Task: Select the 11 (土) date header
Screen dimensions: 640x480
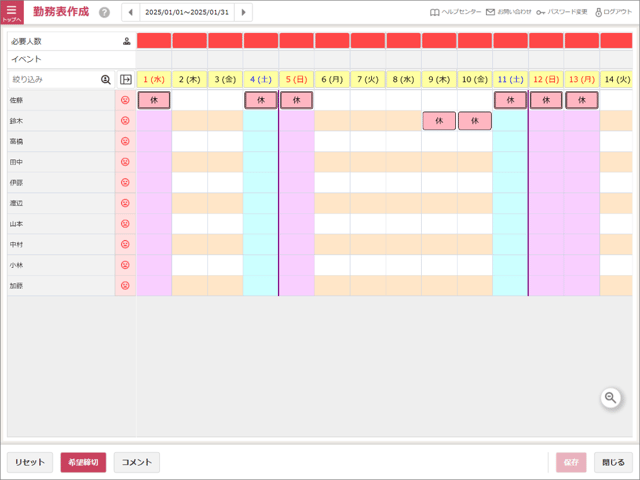Action: tap(510, 80)
